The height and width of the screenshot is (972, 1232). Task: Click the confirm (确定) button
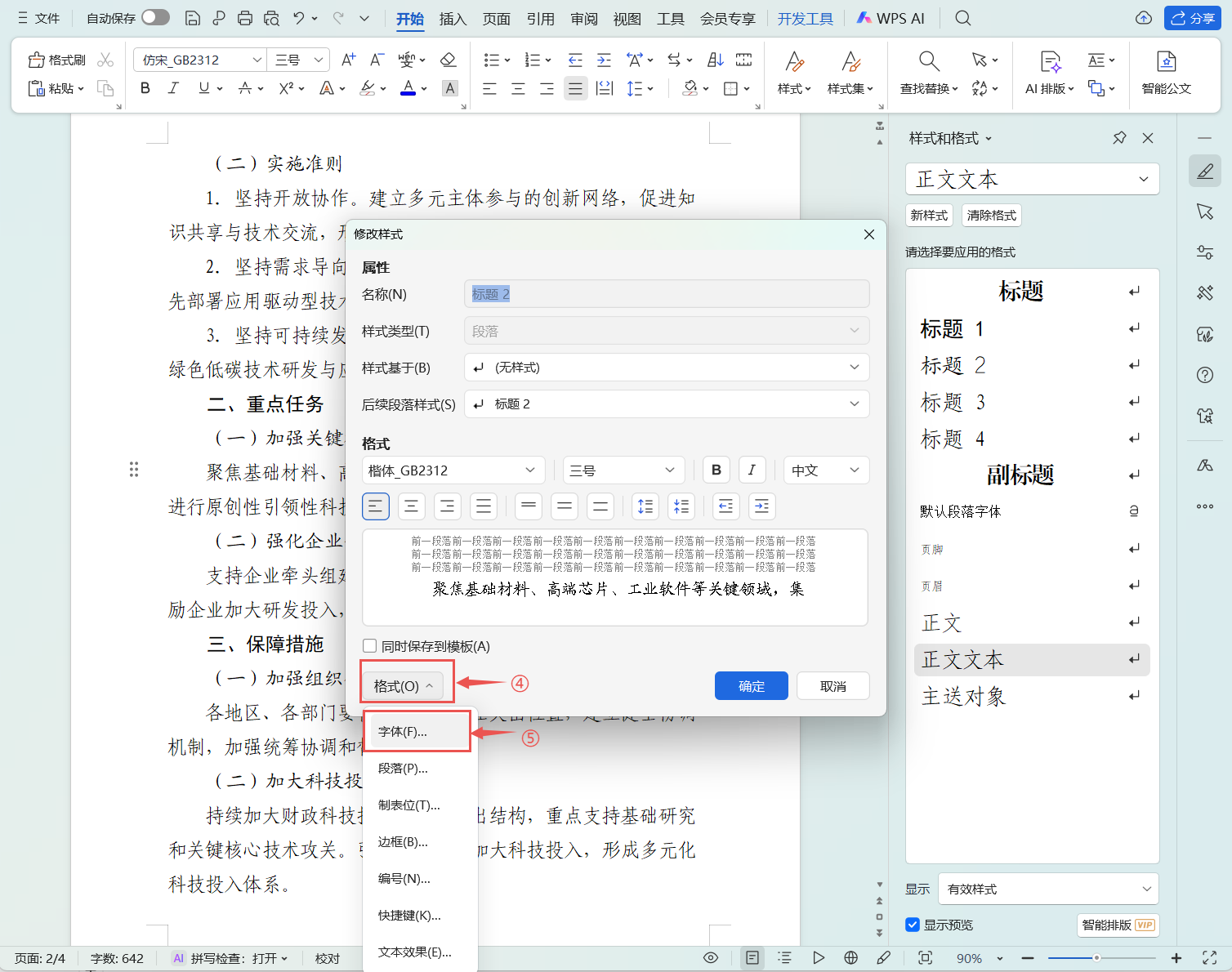(751, 686)
